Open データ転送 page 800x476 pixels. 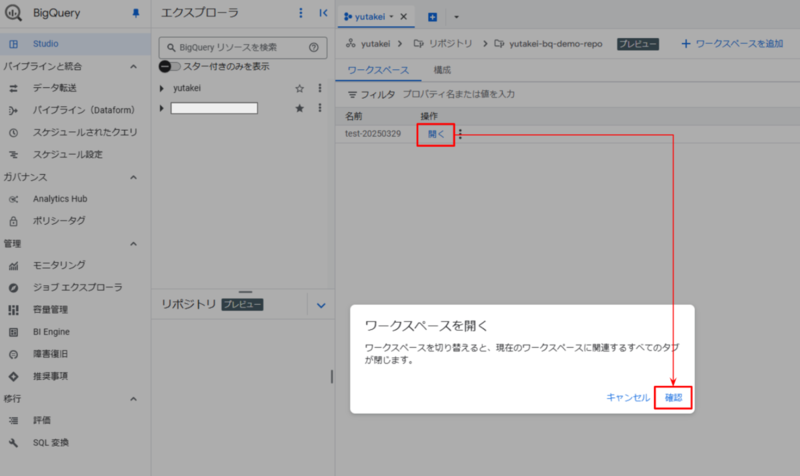click(x=55, y=88)
